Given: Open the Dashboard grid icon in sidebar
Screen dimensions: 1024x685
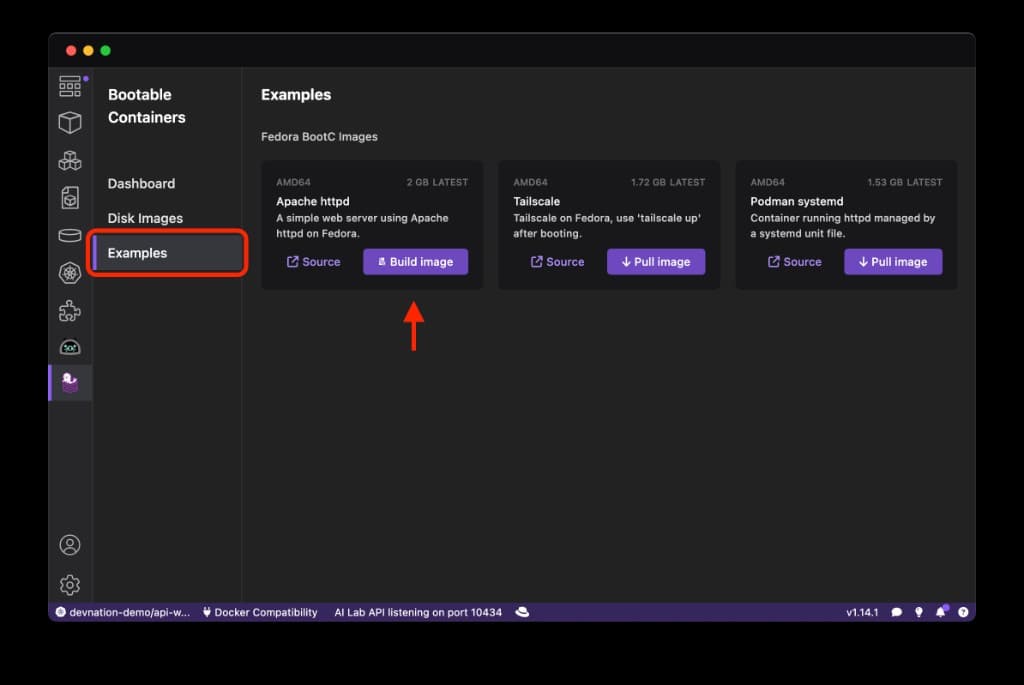Looking at the screenshot, I should pyautogui.click(x=70, y=85).
